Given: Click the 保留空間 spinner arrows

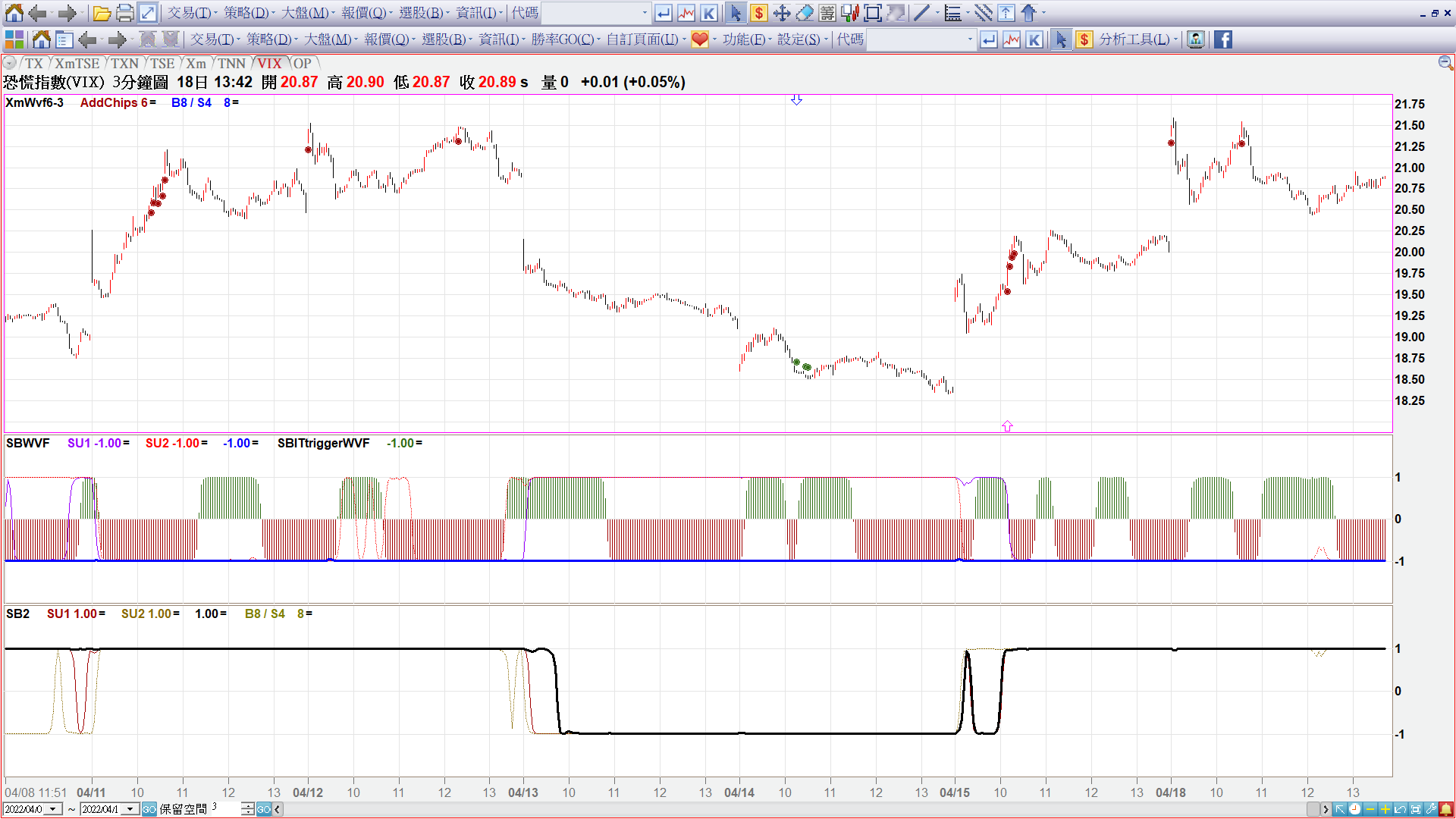Looking at the screenshot, I should (247, 809).
